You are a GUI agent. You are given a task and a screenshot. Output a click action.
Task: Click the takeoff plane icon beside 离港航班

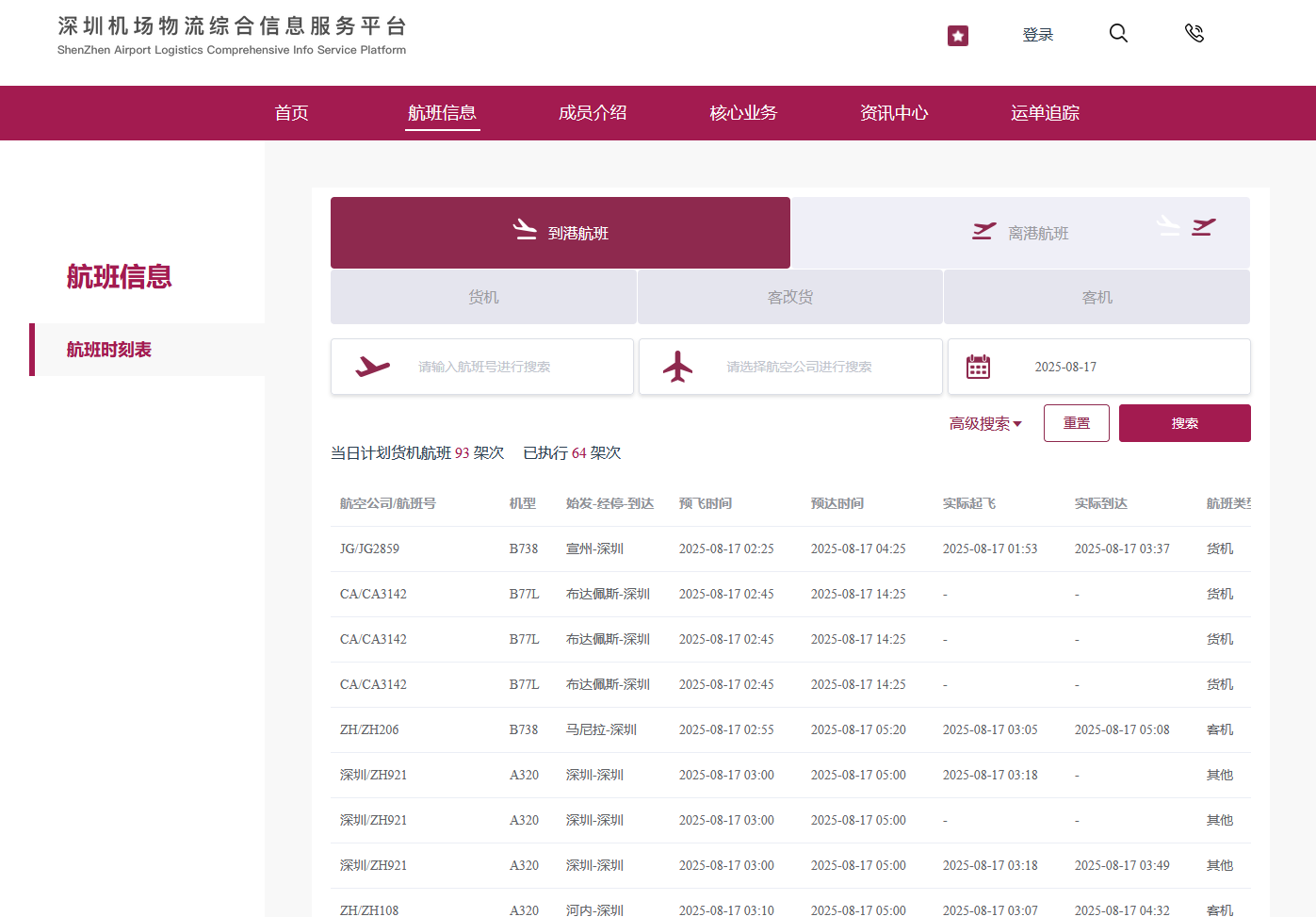[984, 231]
